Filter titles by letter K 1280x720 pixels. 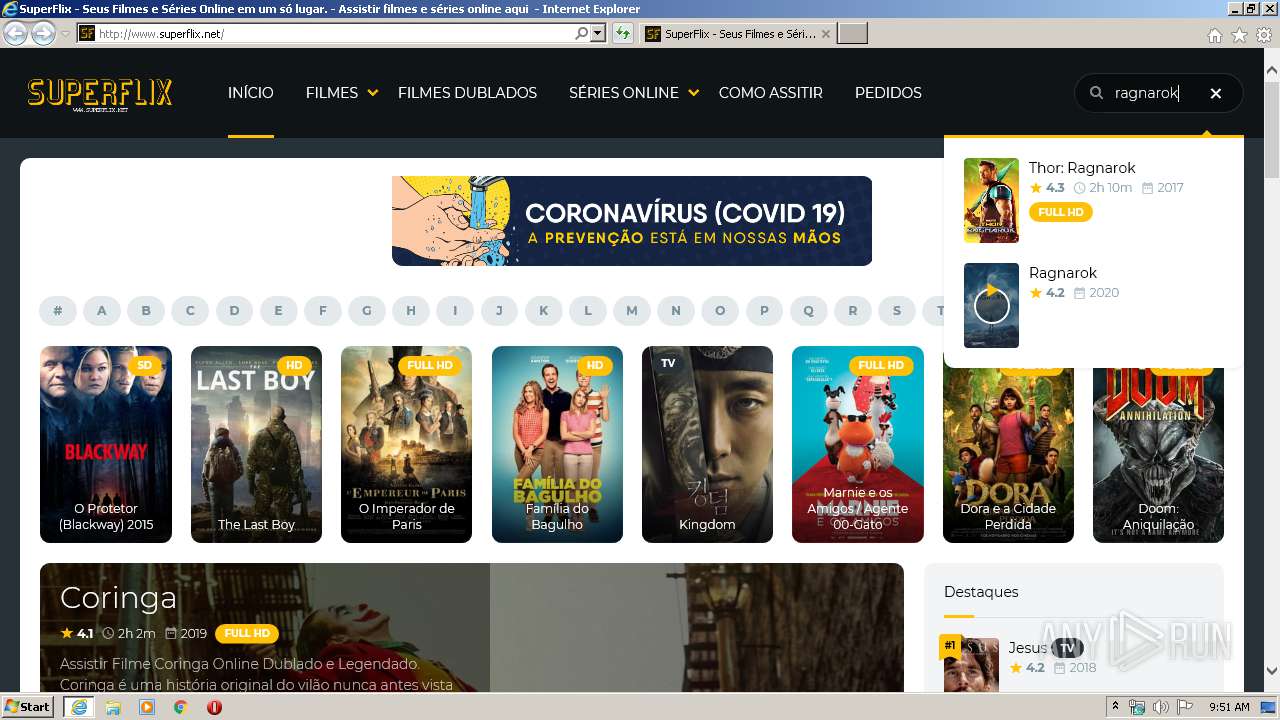click(x=544, y=311)
